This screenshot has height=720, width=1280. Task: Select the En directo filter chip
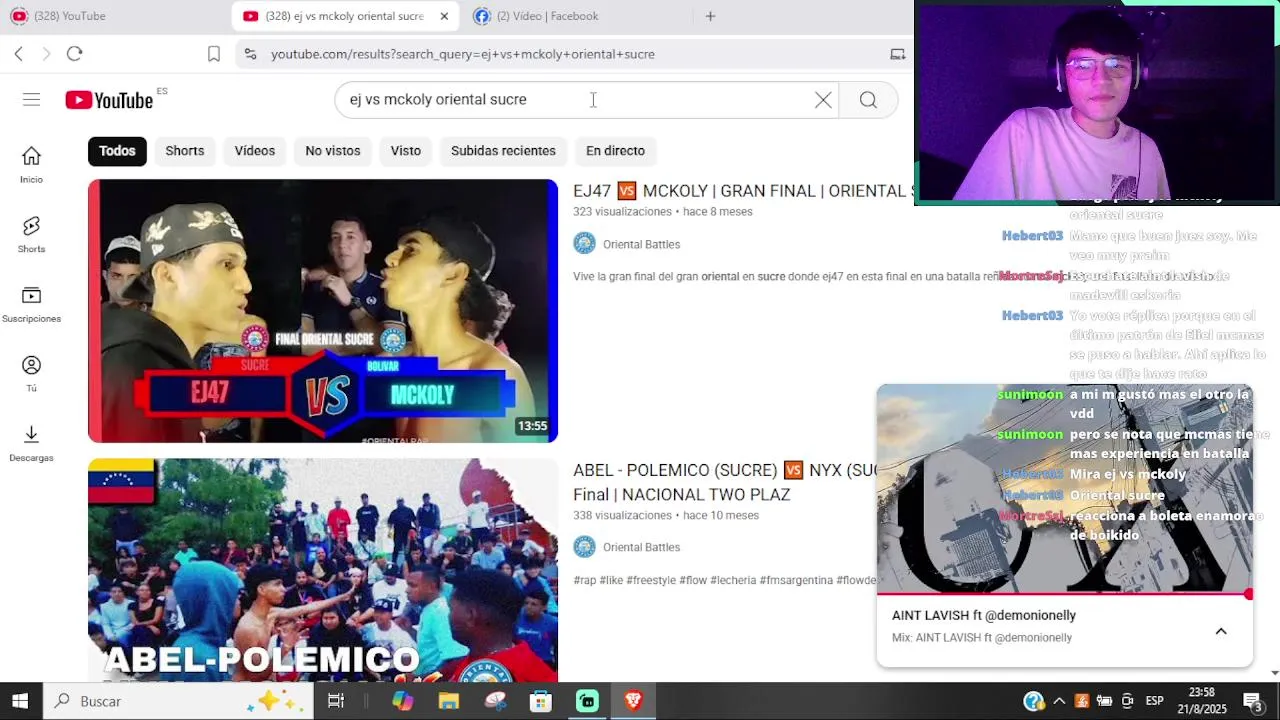[x=615, y=151]
